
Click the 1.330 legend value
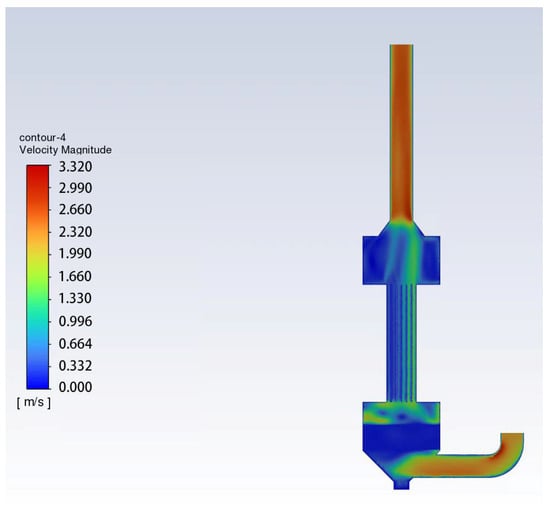pos(75,298)
